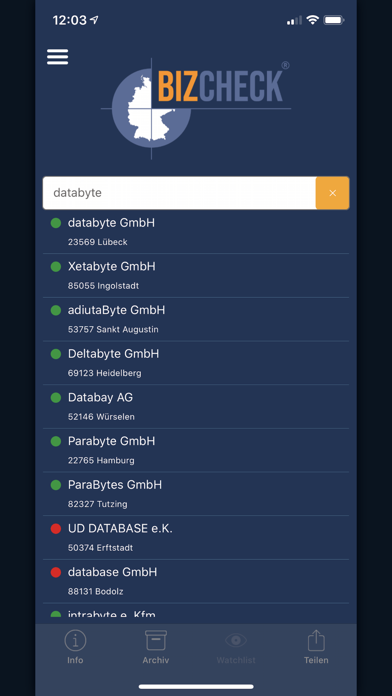Viewport: 392px width, 696px height.
Task: Open the hamburger menu
Action: click(x=58, y=57)
